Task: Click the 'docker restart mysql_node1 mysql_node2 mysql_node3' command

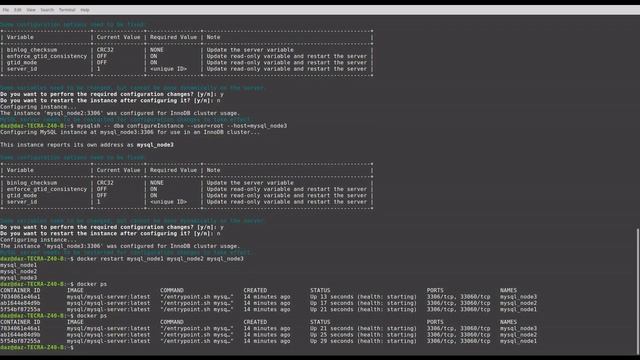Action: click(x=160, y=259)
